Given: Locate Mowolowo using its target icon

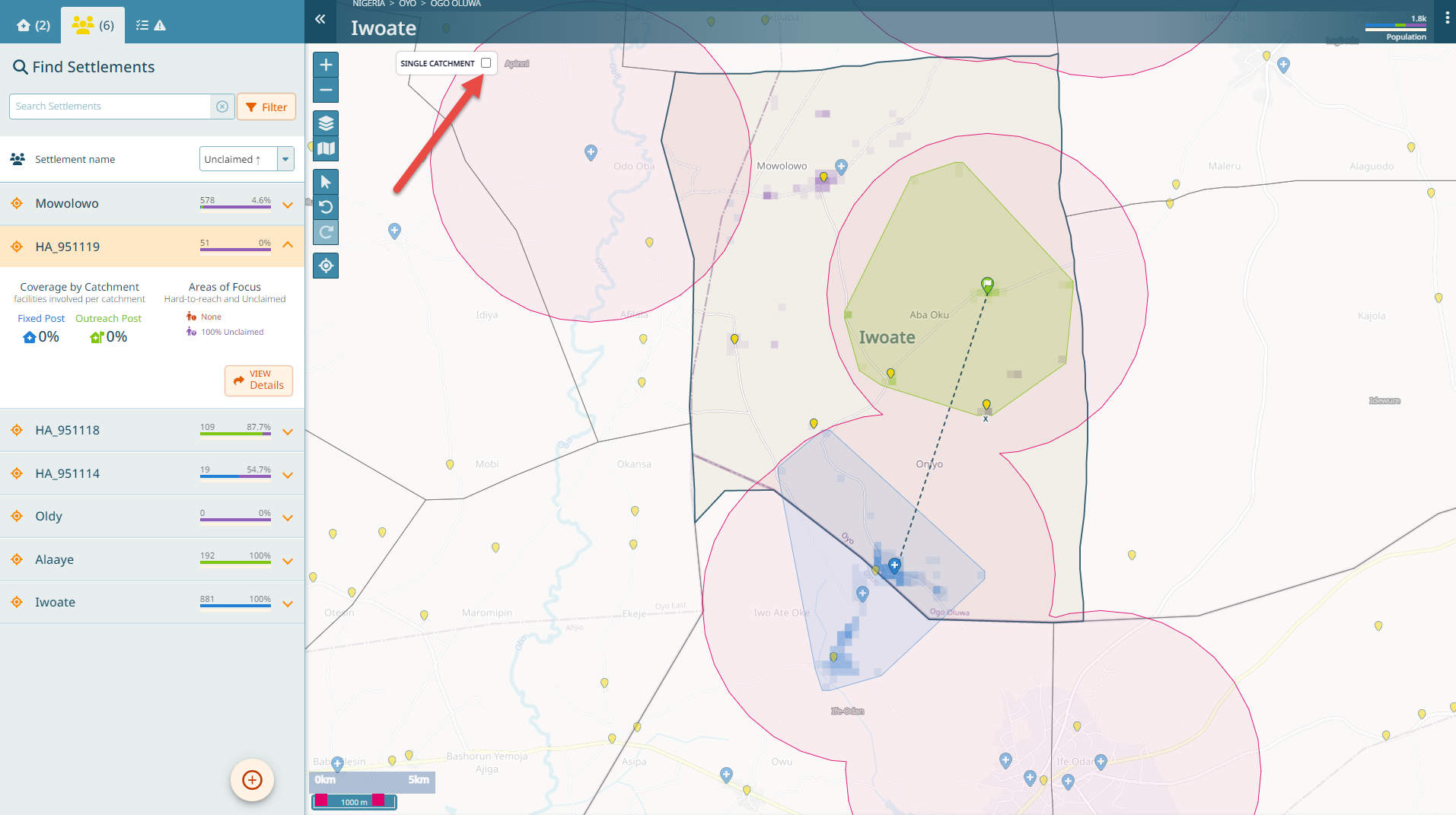Looking at the screenshot, I should pos(17,203).
